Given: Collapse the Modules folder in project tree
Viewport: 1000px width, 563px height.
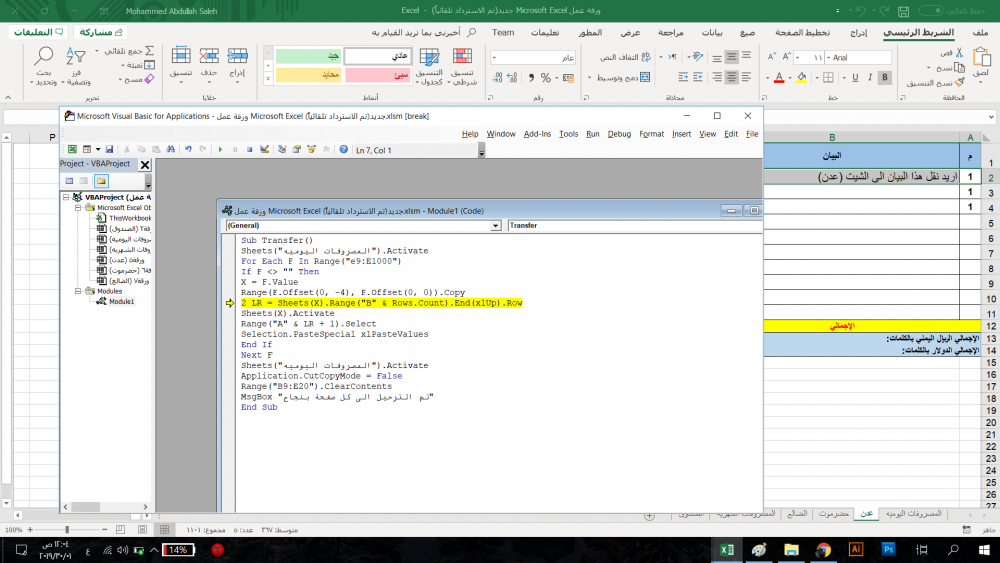Looking at the screenshot, I should (78, 291).
